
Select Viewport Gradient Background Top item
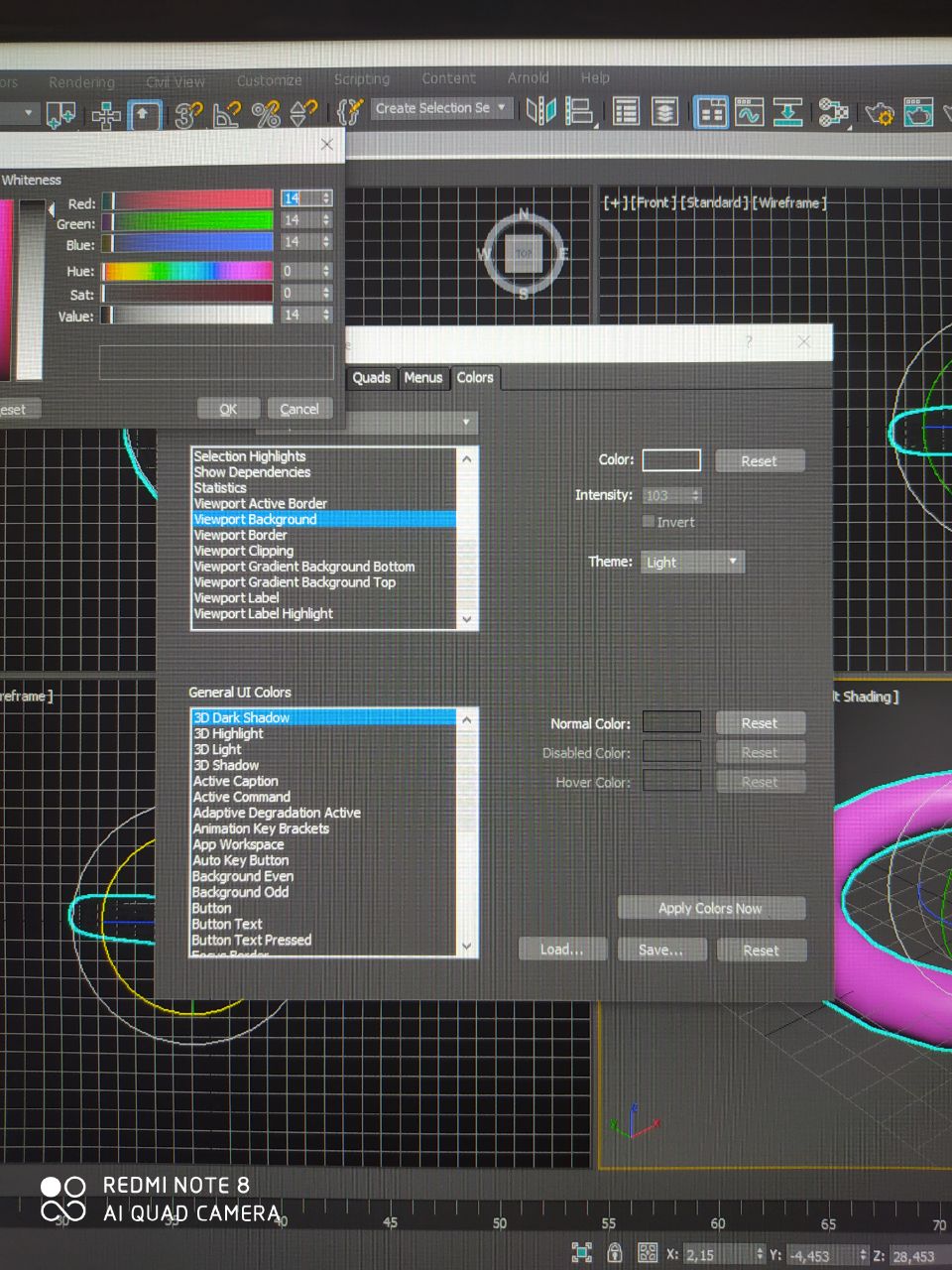pos(324,582)
